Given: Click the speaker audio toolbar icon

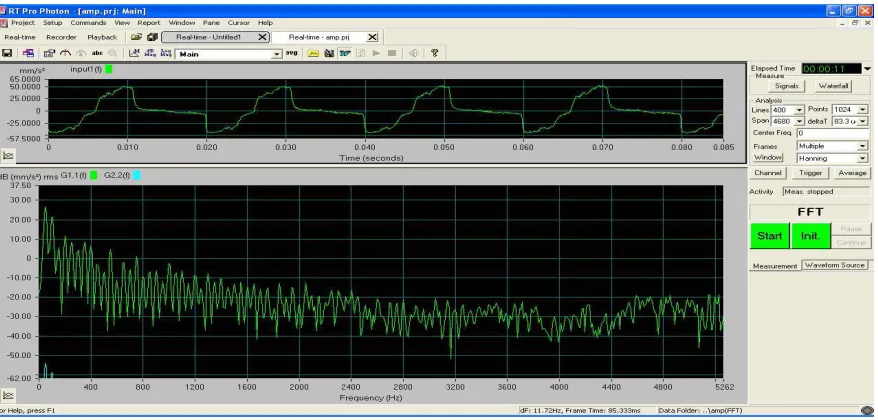Looking at the screenshot, I should [x=413, y=53].
